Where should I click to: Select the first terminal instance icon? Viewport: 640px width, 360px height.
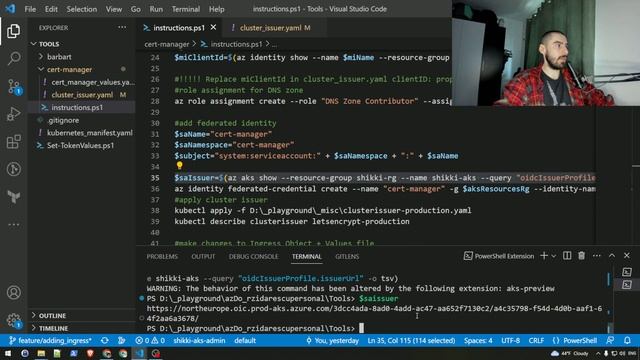coord(627,272)
